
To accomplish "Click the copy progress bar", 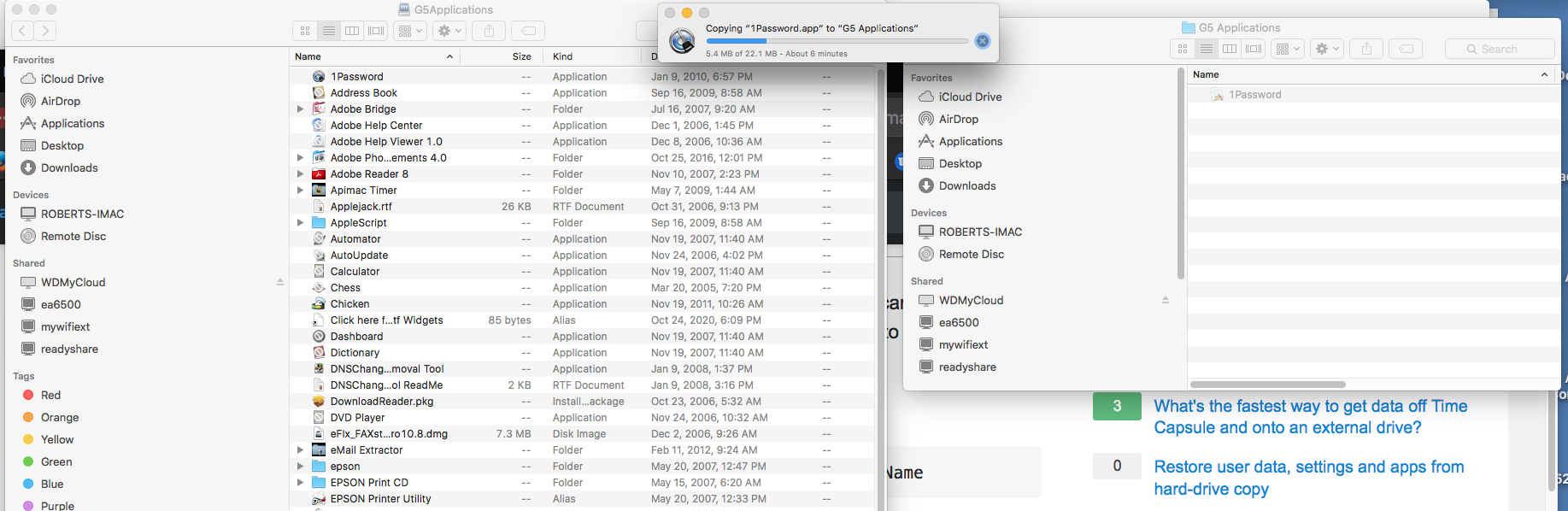I will 837,41.
